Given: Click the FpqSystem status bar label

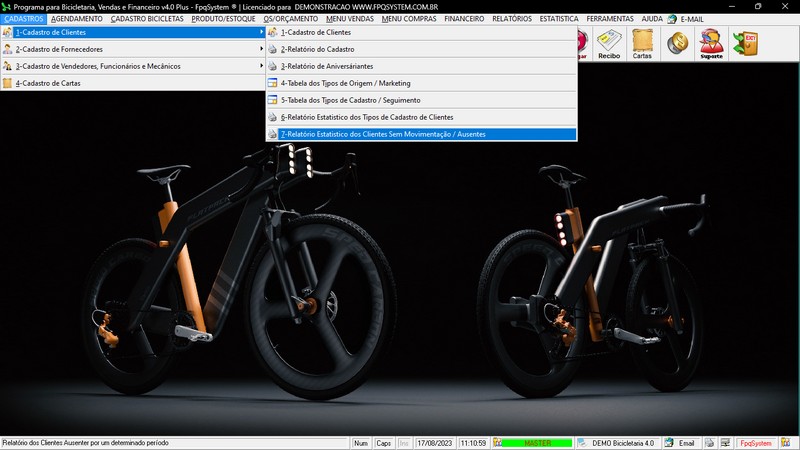Looking at the screenshot, I should point(755,443).
